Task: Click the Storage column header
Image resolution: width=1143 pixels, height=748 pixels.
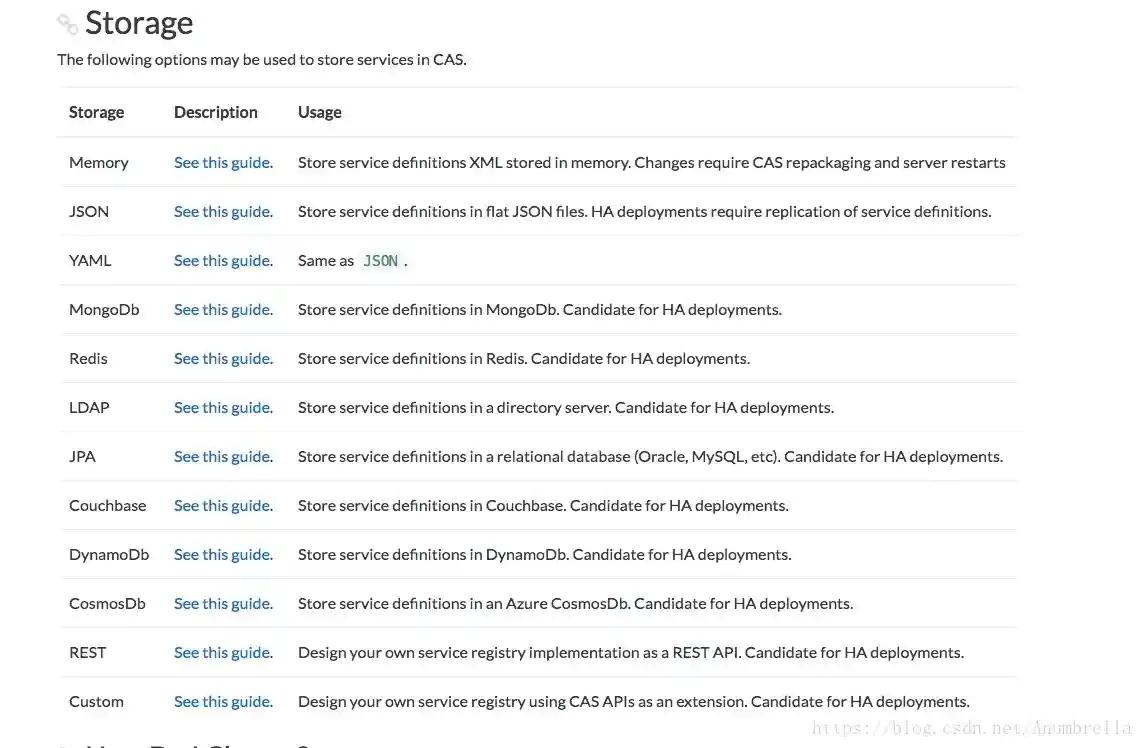Action: (x=96, y=112)
